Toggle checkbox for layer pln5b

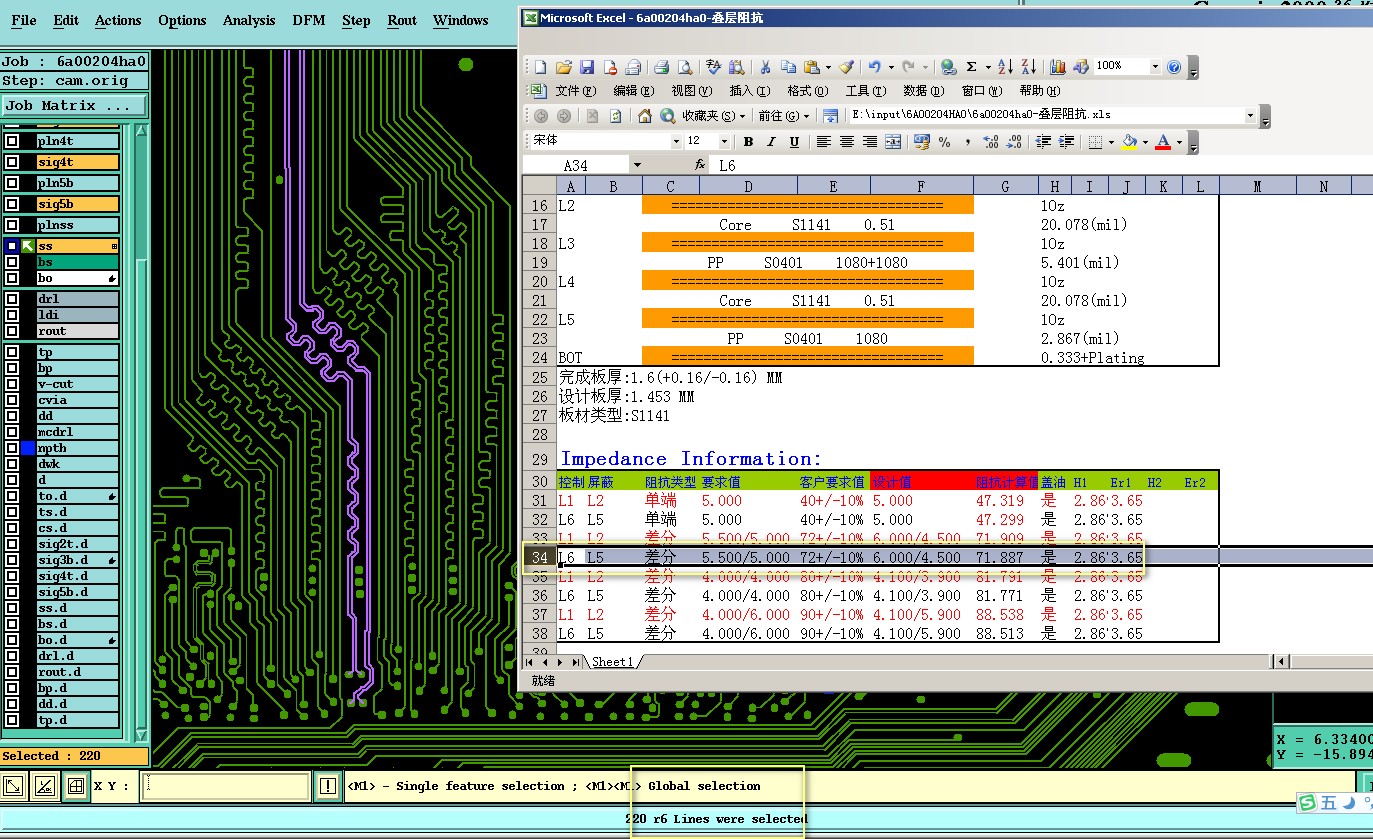click(12, 183)
